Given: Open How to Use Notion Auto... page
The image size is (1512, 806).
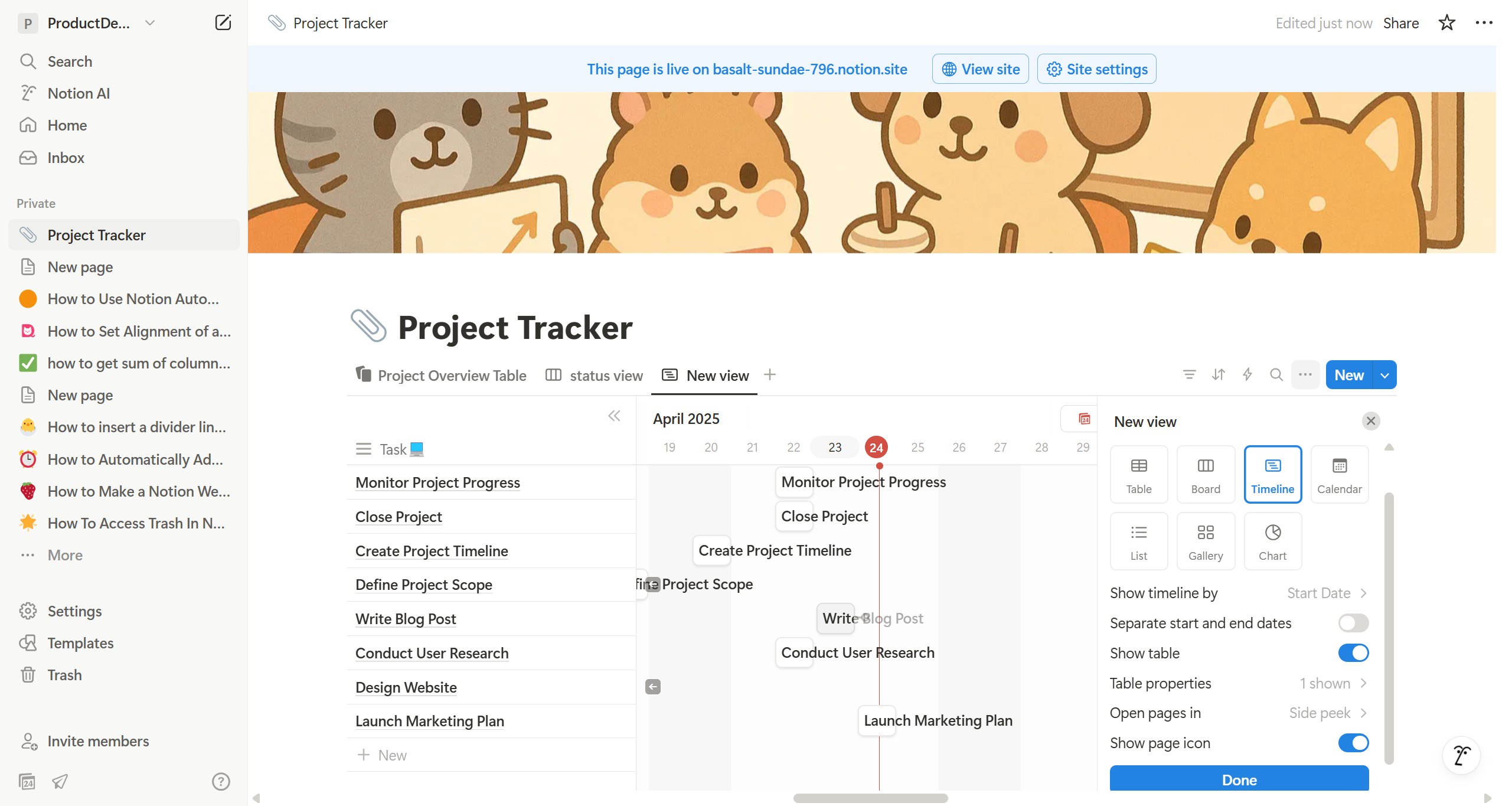Looking at the screenshot, I should pos(124,299).
